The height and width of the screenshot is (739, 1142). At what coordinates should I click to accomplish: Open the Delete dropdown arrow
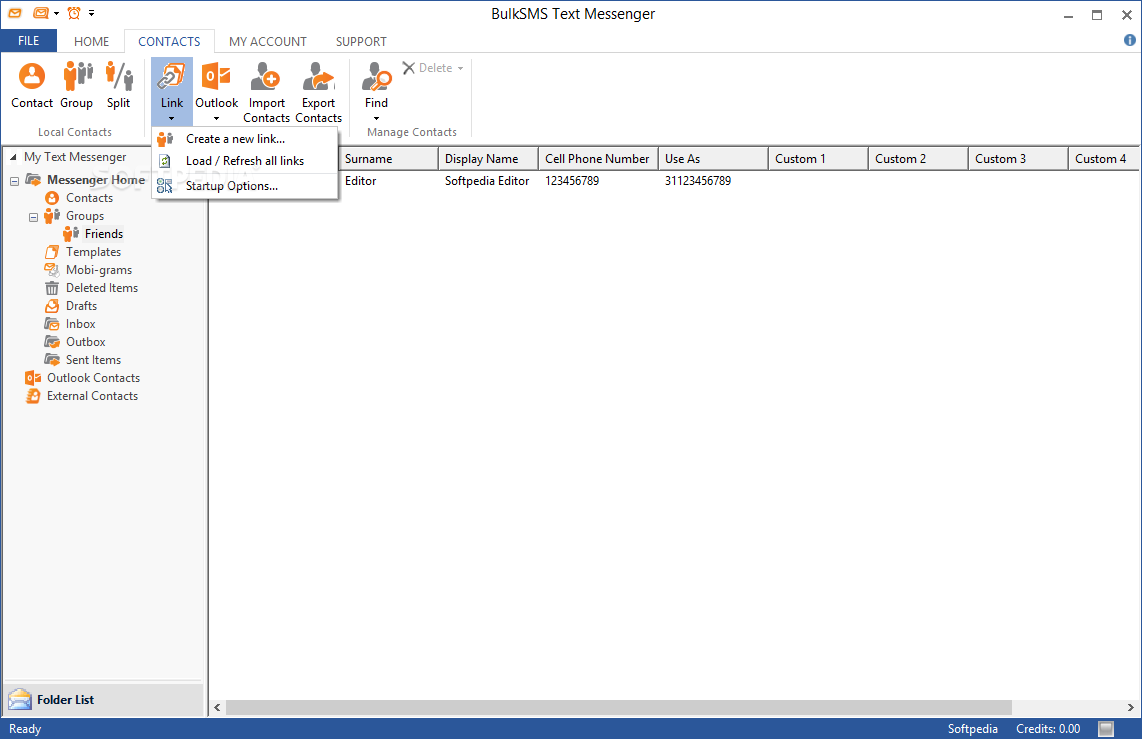pos(460,68)
